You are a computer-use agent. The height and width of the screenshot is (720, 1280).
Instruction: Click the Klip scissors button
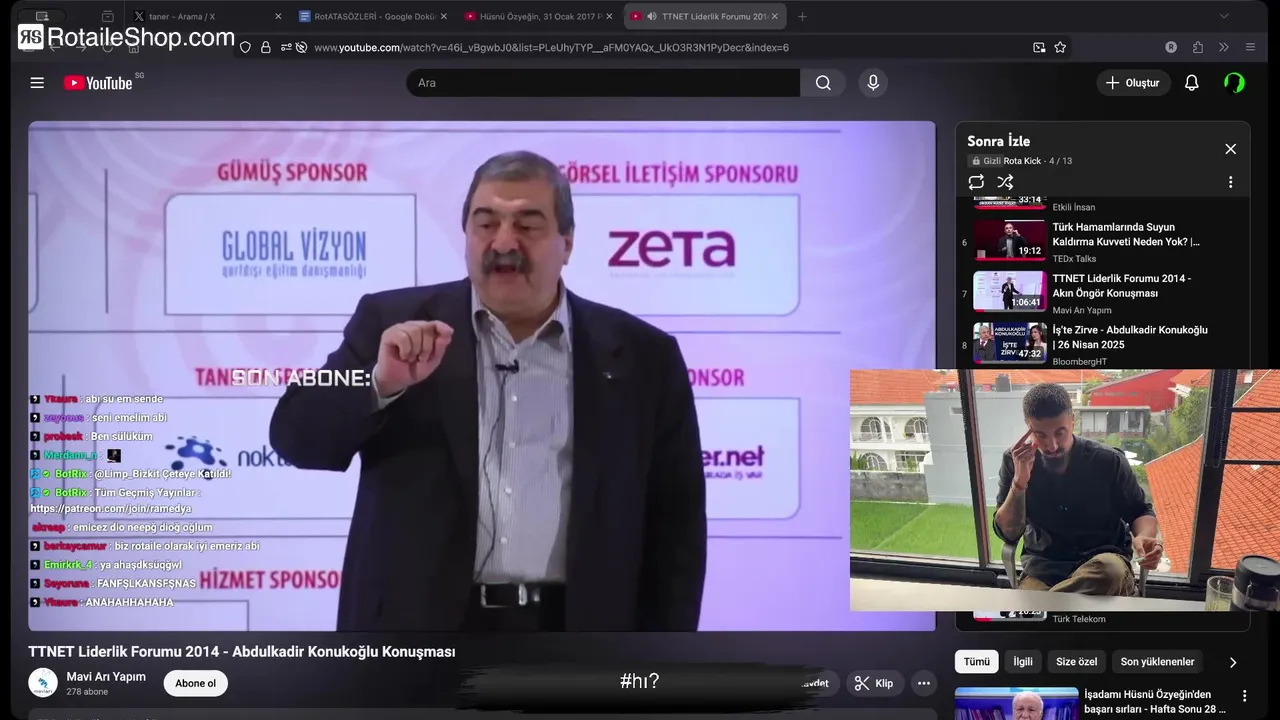[873, 684]
